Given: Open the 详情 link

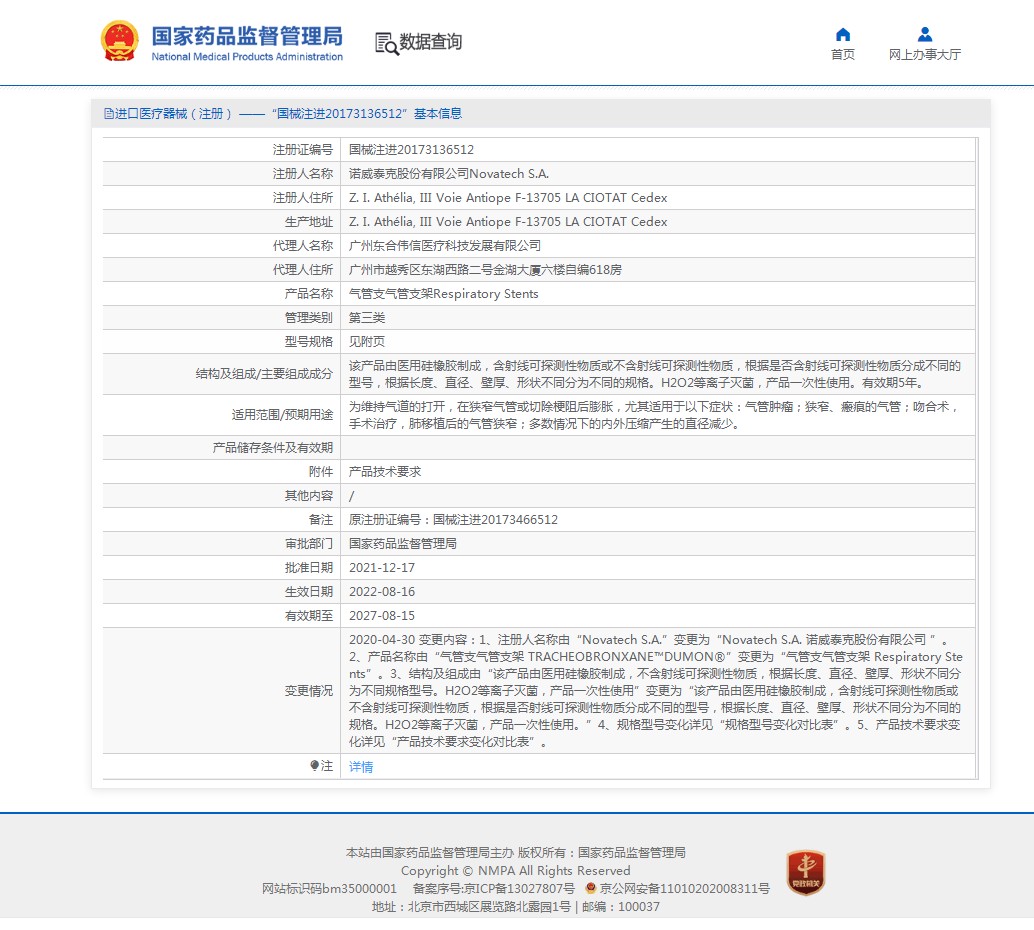Looking at the screenshot, I should (361, 766).
